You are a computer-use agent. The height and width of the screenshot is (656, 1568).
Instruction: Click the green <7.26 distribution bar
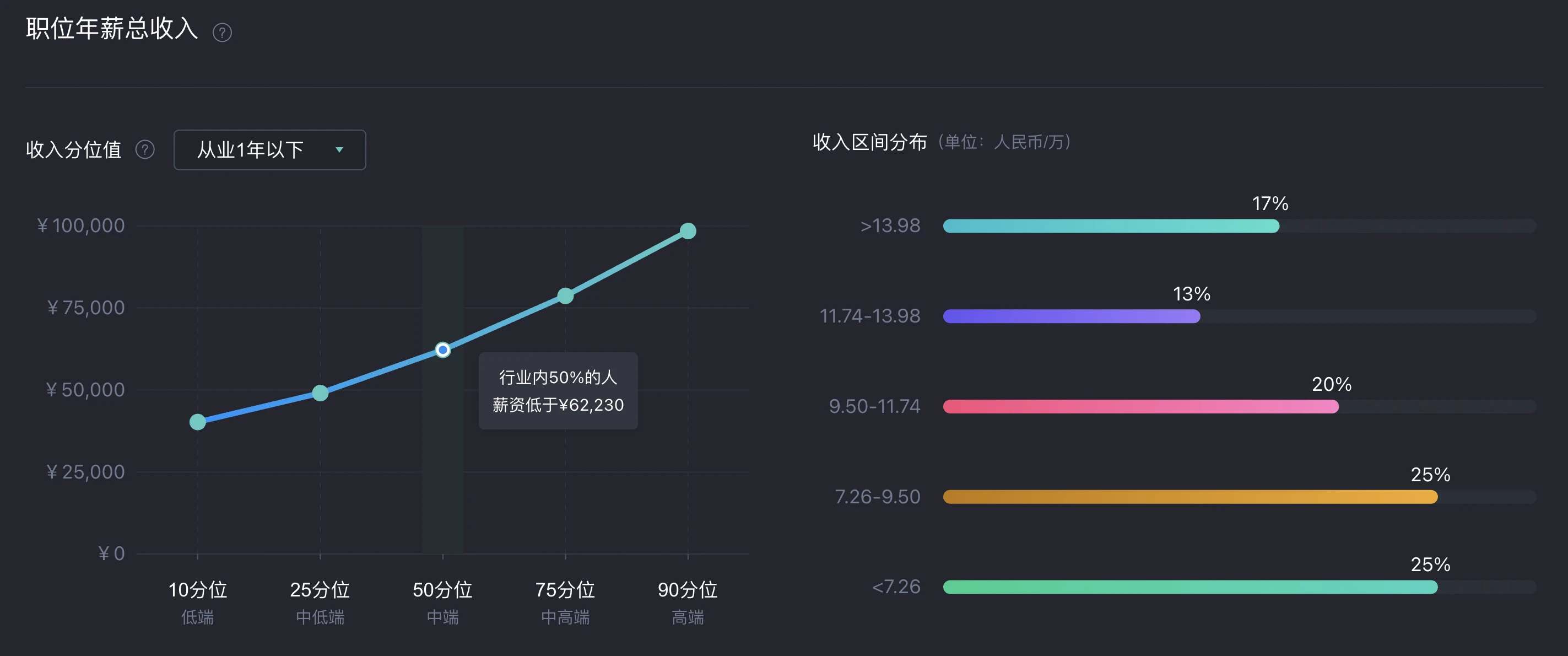[1191, 587]
